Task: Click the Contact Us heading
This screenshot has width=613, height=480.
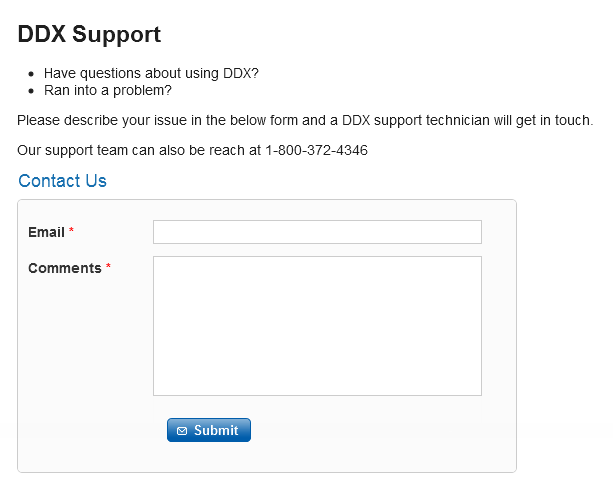Action: (62, 181)
